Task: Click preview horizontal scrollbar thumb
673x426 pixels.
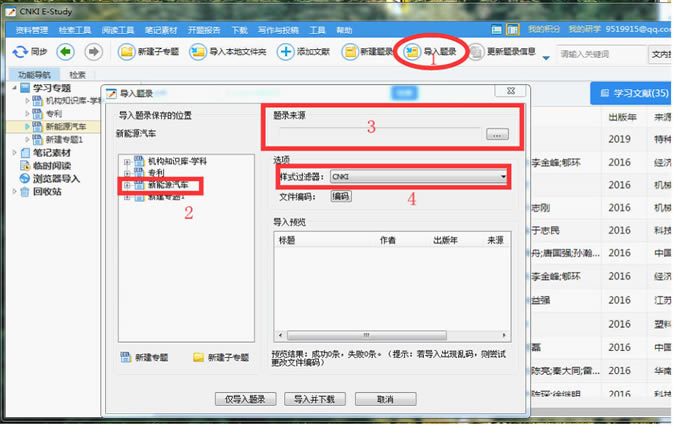Action: [367, 335]
